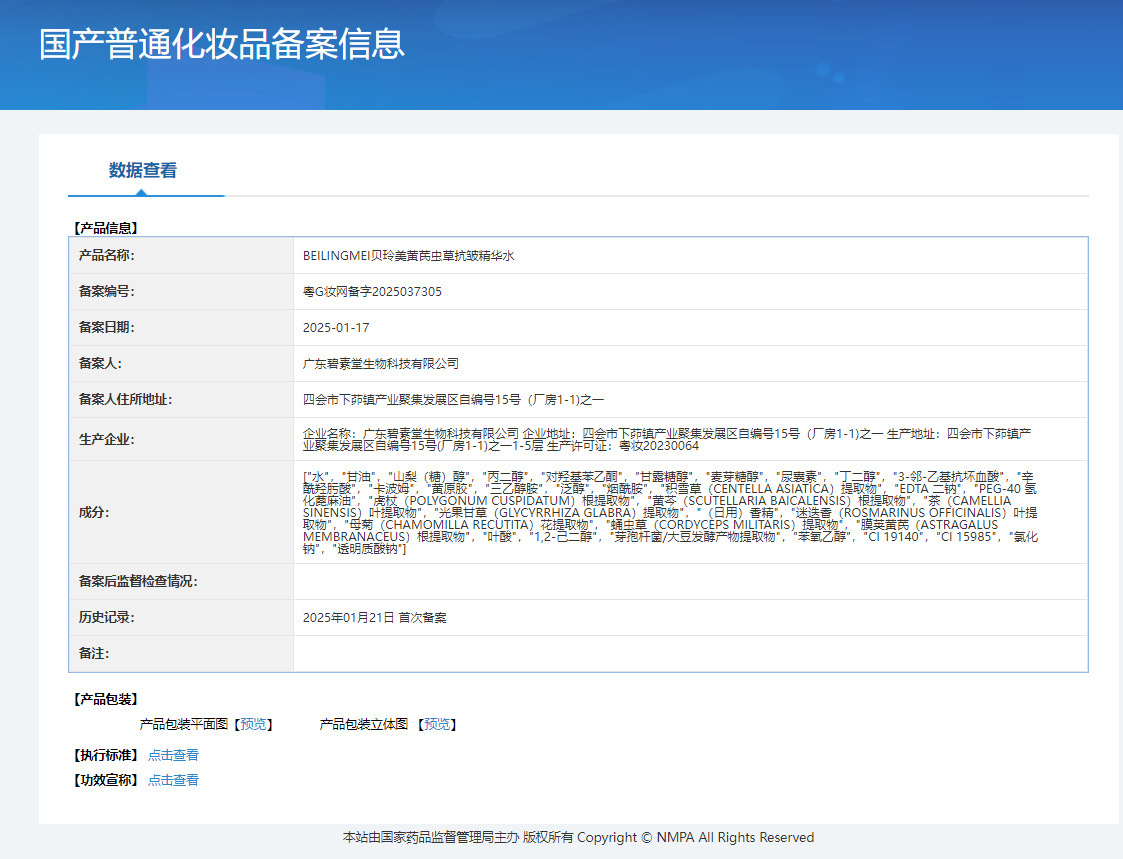Click the 备案日期 row label
Image resolution: width=1123 pixels, height=859 pixels.
[107, 327]
